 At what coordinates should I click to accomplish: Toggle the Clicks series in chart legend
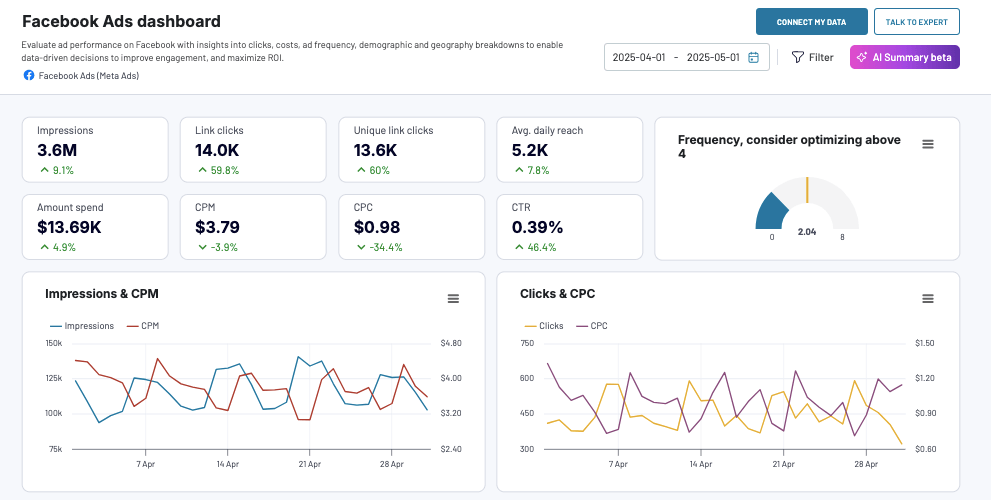(x=544, y=326)
